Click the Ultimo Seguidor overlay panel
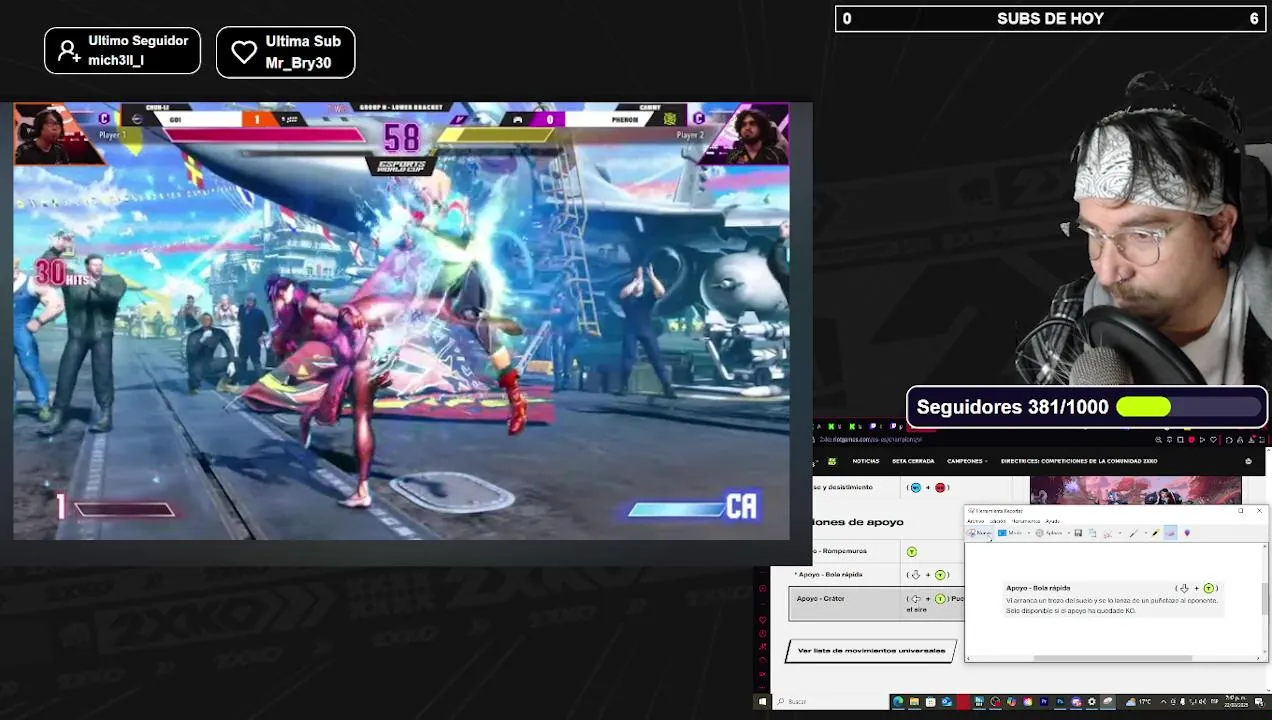 click(x=122, y=51)
